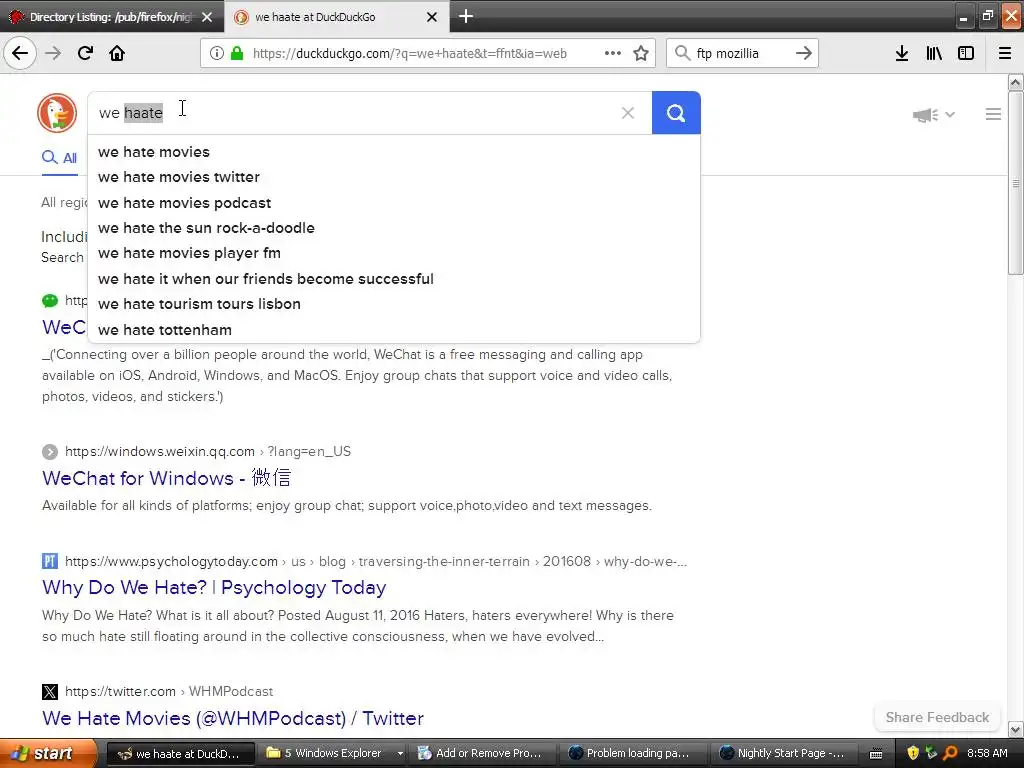Open the DuckDuckGo page side menu
Viewport: 1024px width, 768px height.
tap(993, 114)
